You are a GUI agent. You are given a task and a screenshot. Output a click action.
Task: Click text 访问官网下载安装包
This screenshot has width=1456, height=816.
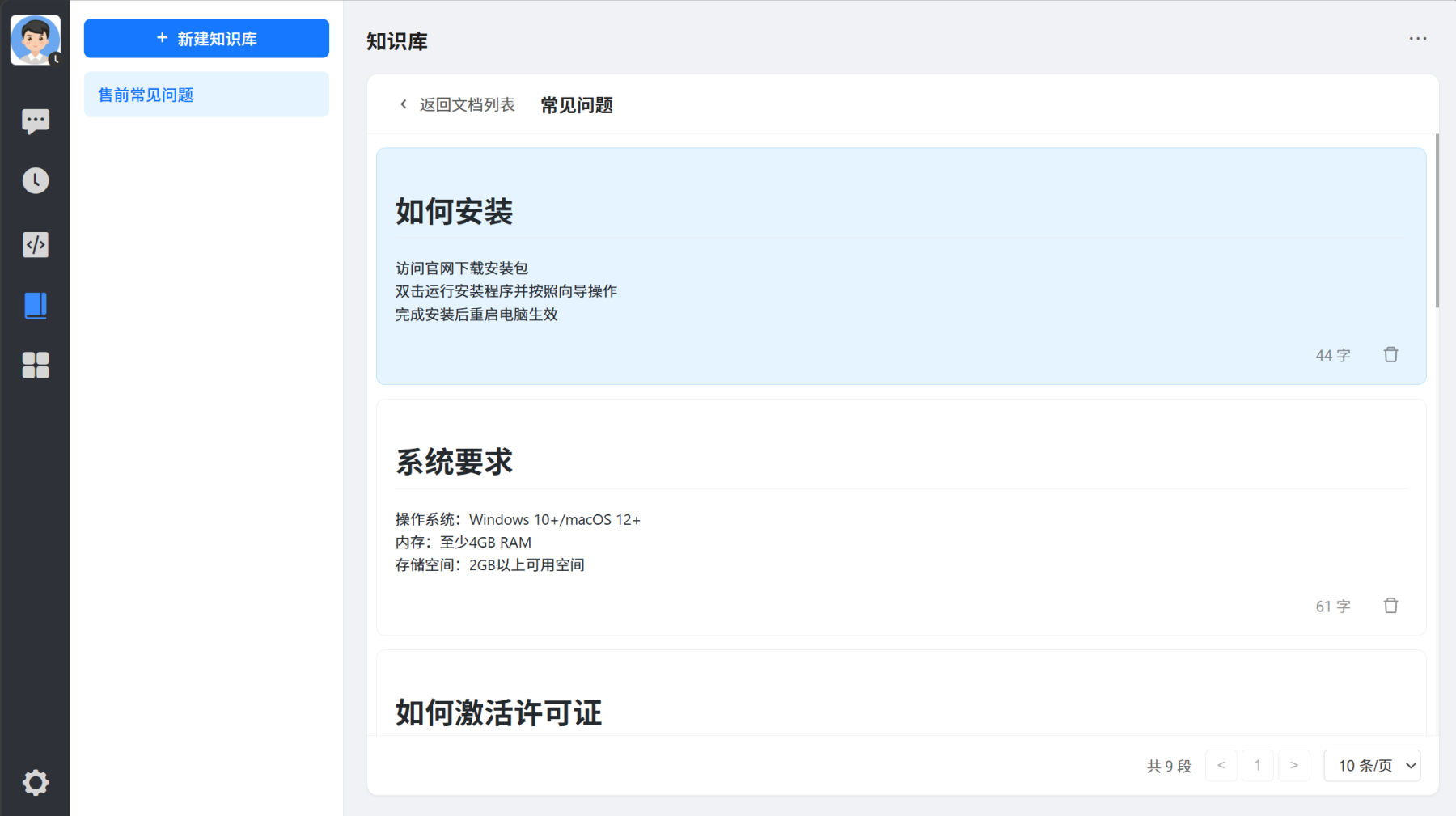click(x=462, y=268)
